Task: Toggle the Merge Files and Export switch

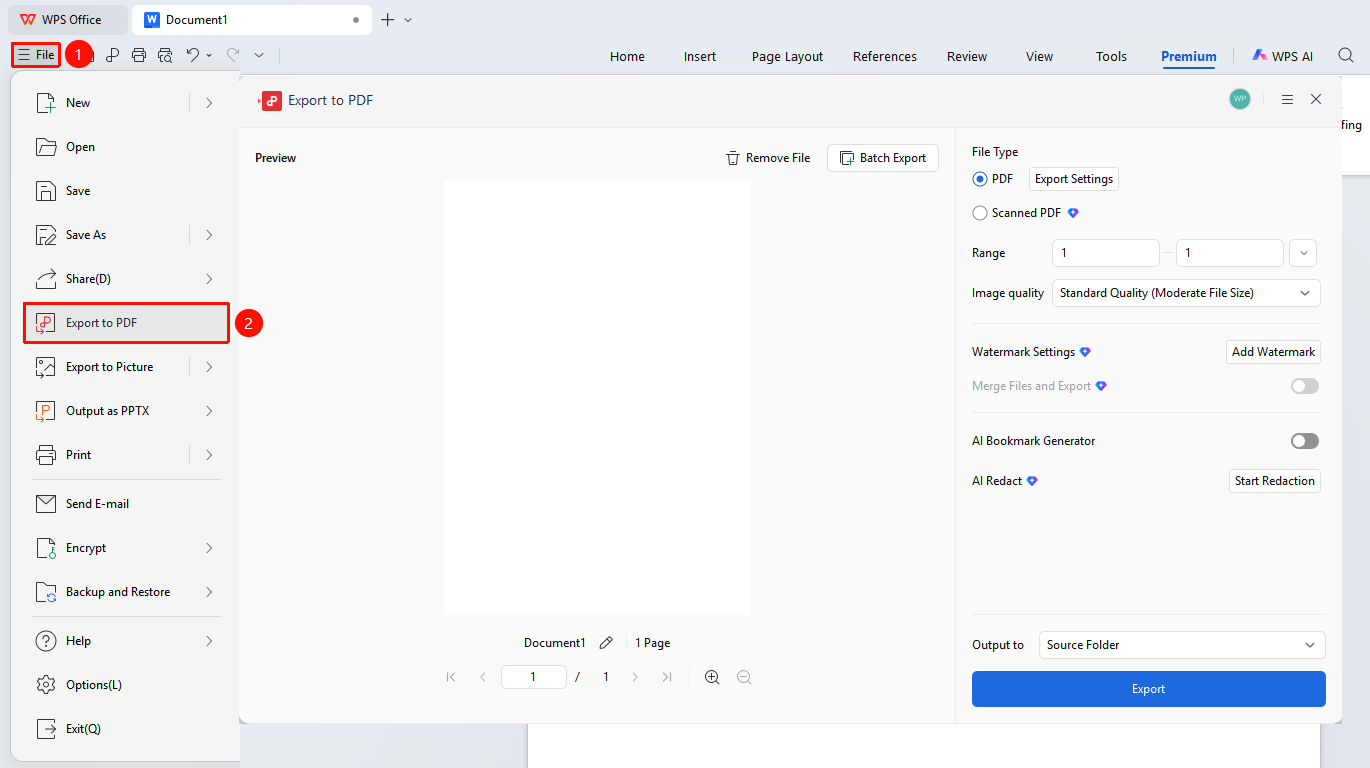Action: coord(1305,386)
